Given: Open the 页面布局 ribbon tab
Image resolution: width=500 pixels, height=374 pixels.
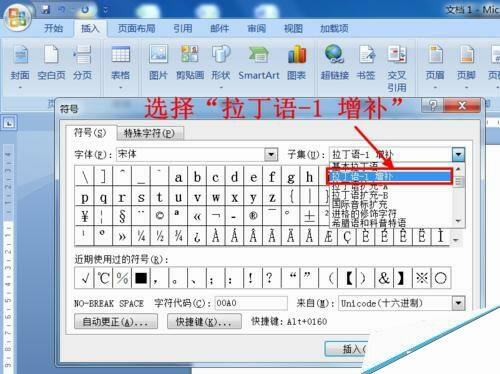Looking at the screenshot, I should click(x=136, y=29).
